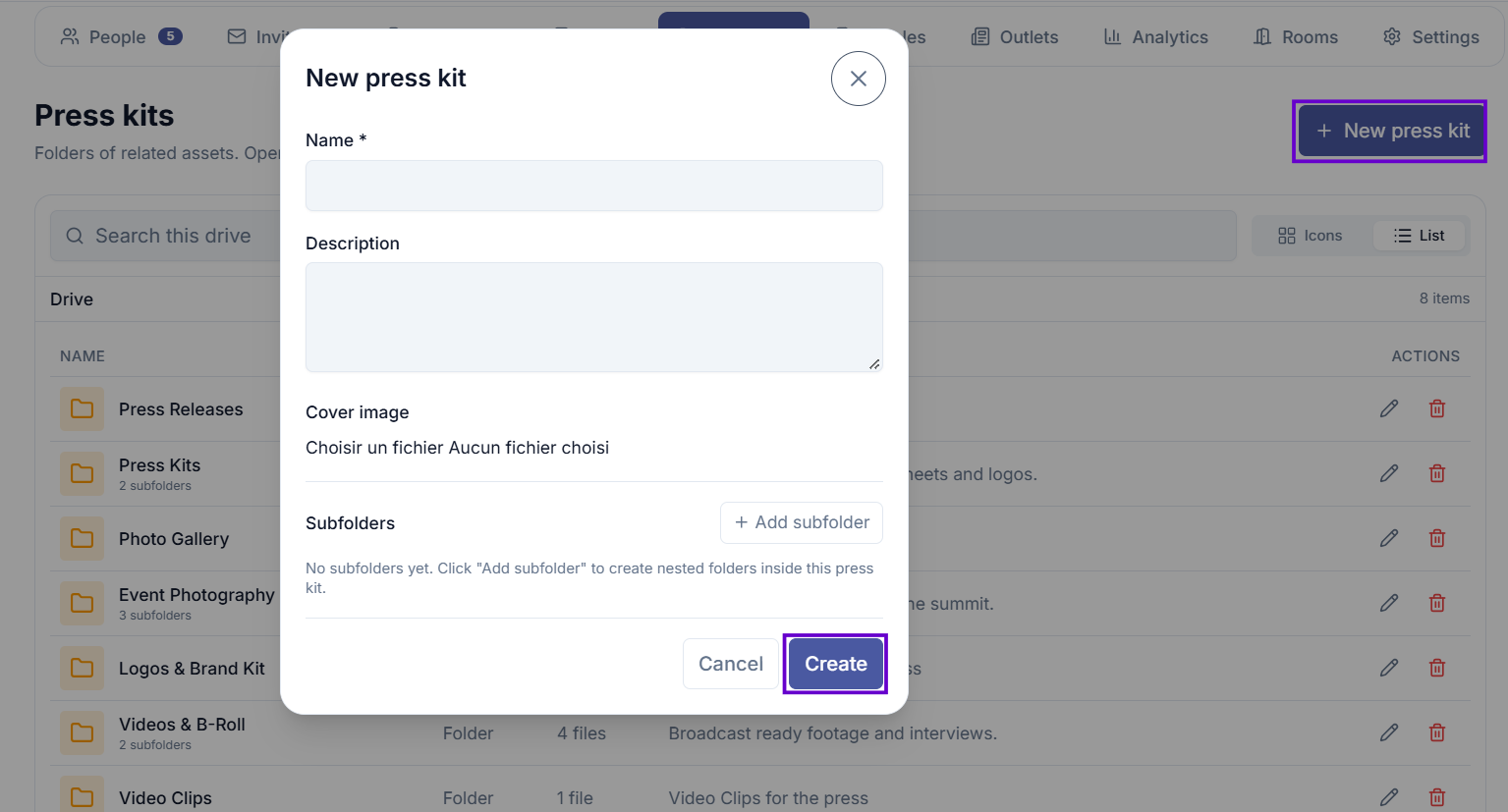Choose a cover image file

tap(457, 448)
